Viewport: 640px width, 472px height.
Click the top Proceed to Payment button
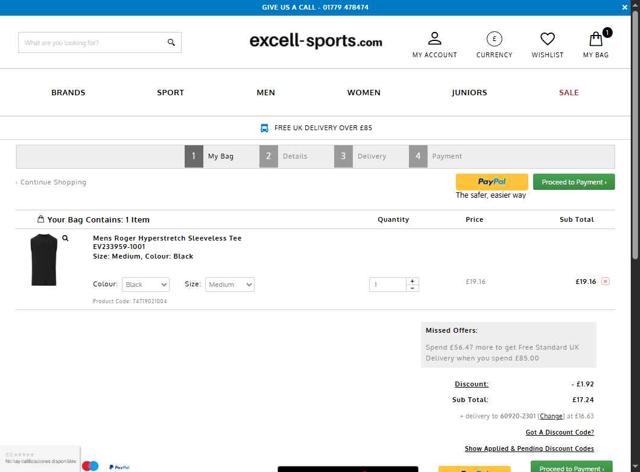pyautogui.click(x=574, y=182)
